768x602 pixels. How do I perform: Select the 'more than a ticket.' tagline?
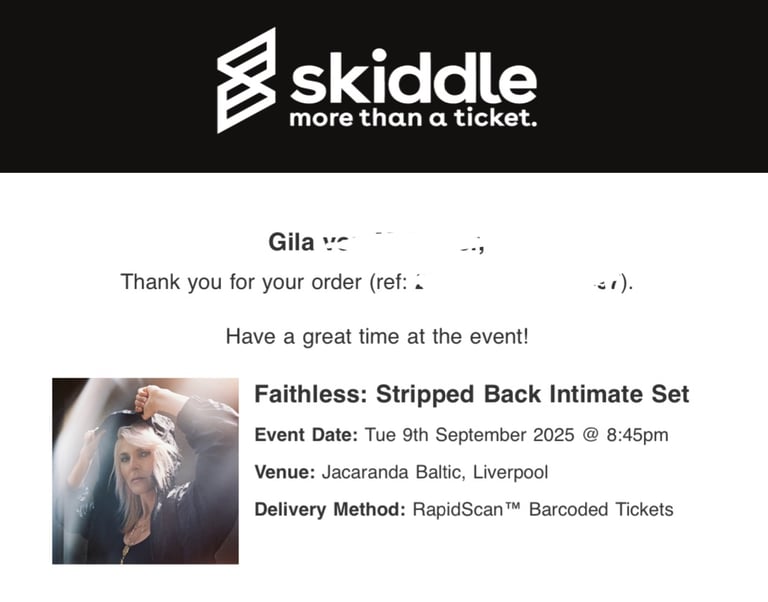point(413,118)
